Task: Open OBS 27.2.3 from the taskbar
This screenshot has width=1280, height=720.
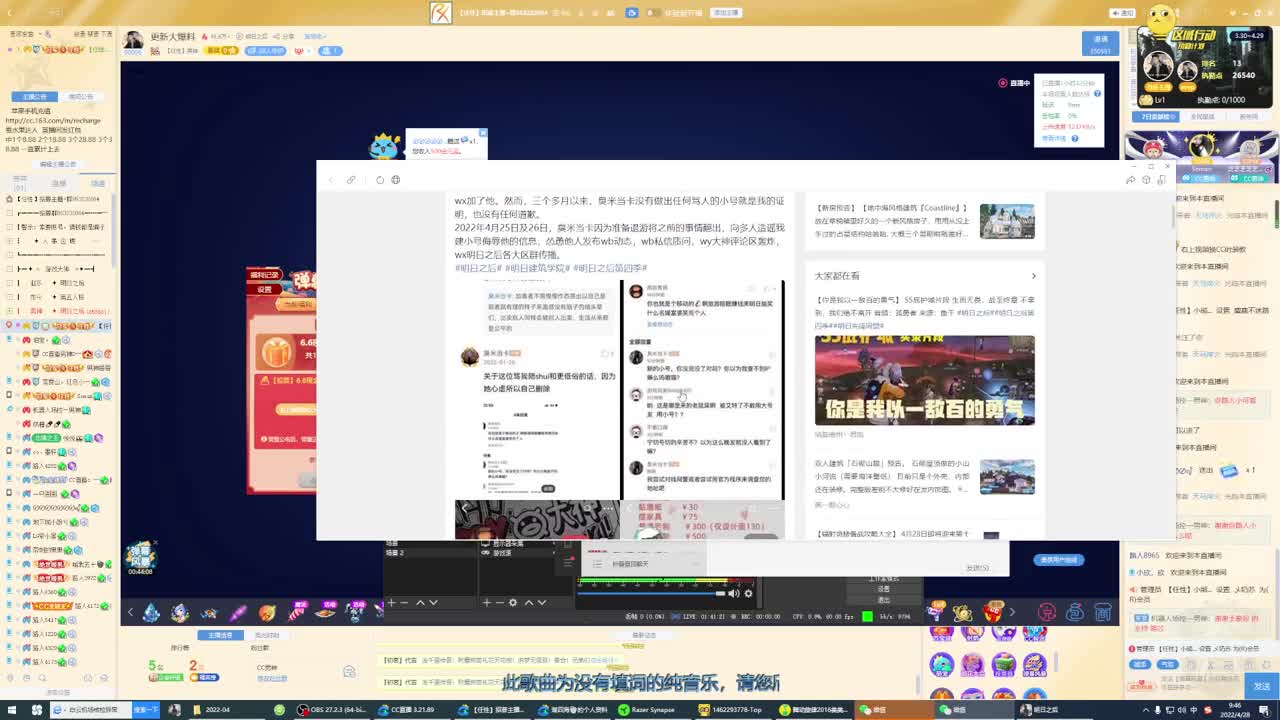Action: coord(333,710)
